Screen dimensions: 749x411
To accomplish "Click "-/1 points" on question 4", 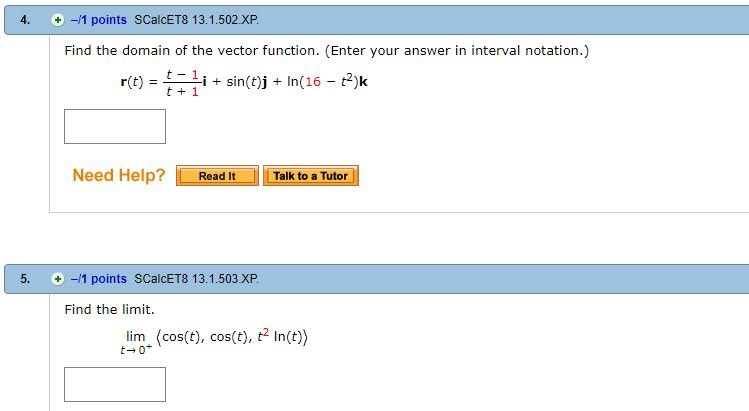I will pos(99,21).
